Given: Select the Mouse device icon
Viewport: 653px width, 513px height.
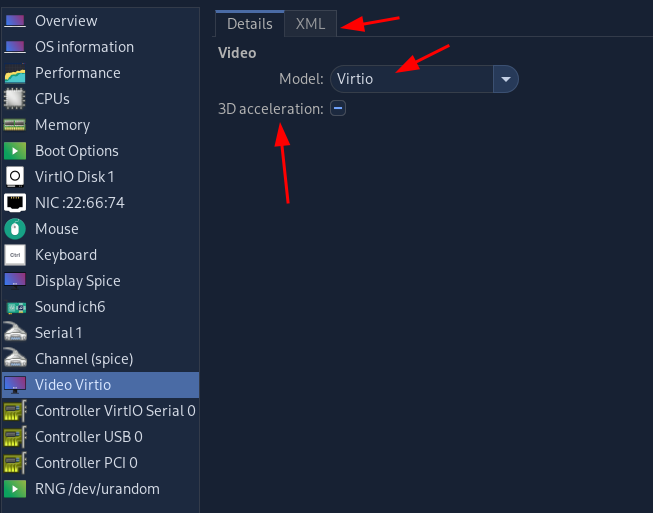Looking at the screenshot, I should [15, 229].
